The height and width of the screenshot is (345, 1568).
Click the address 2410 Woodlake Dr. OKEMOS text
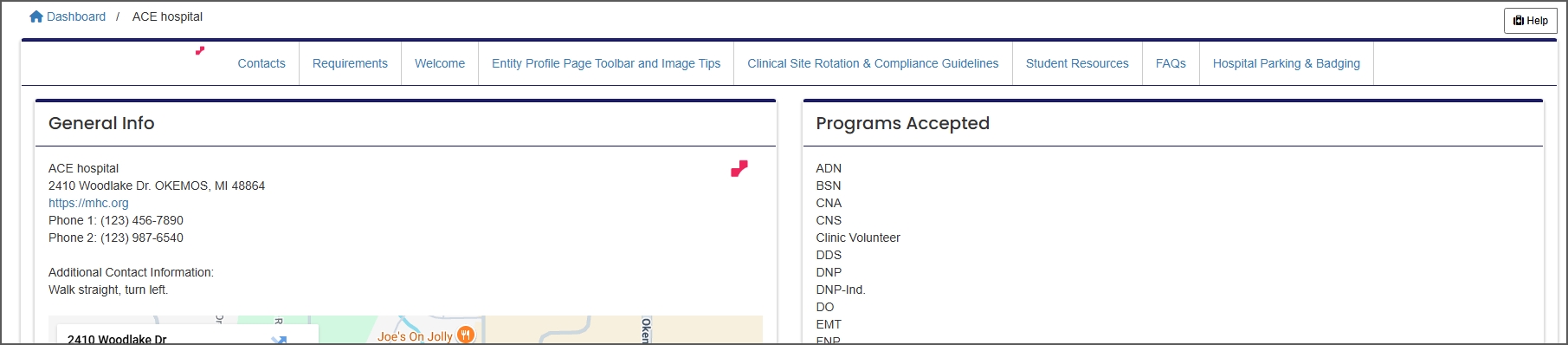coord(157,186)
